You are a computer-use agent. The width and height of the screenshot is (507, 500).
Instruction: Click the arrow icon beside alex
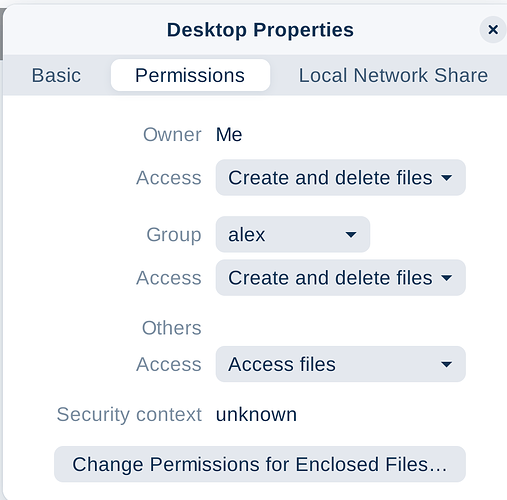point(351,235)
